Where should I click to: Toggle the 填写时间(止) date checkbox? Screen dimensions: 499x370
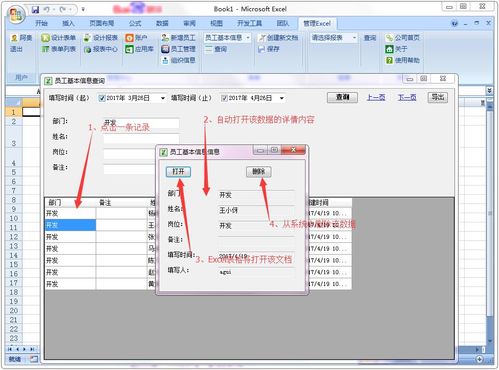click(x=224, y=98)
